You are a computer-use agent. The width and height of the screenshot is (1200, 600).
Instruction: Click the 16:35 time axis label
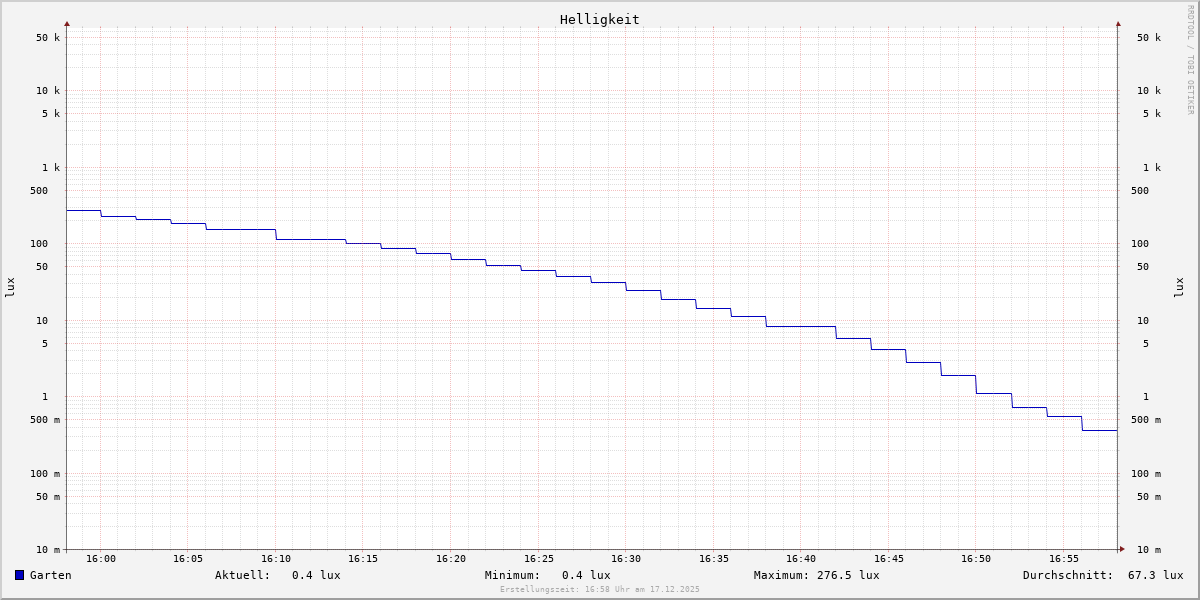tap(714, 559)
